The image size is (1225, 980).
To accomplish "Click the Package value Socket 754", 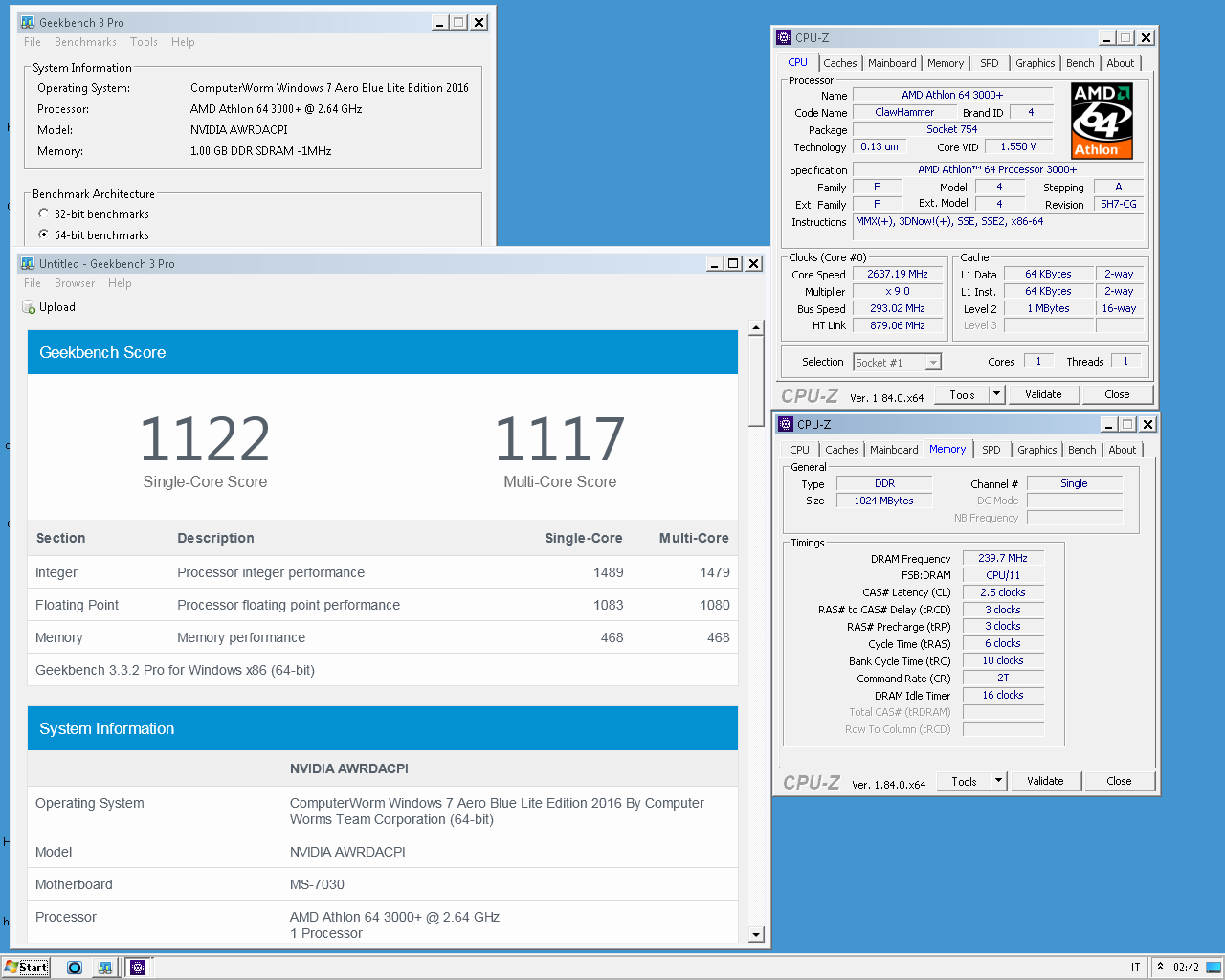I will (952, 129).
